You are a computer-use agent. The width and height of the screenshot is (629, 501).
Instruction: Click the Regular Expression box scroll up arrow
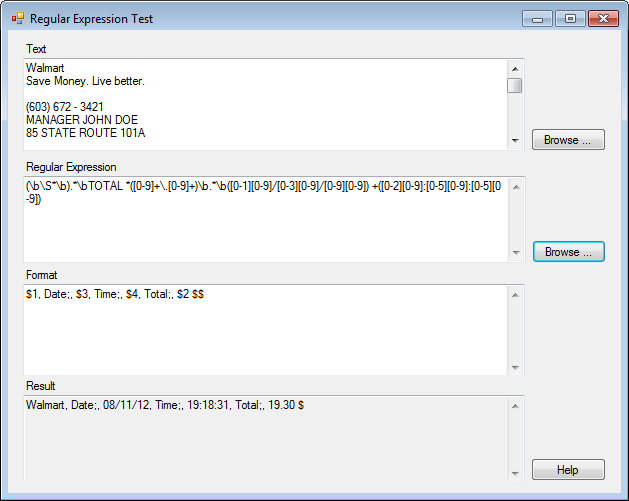tap(515, 186)
